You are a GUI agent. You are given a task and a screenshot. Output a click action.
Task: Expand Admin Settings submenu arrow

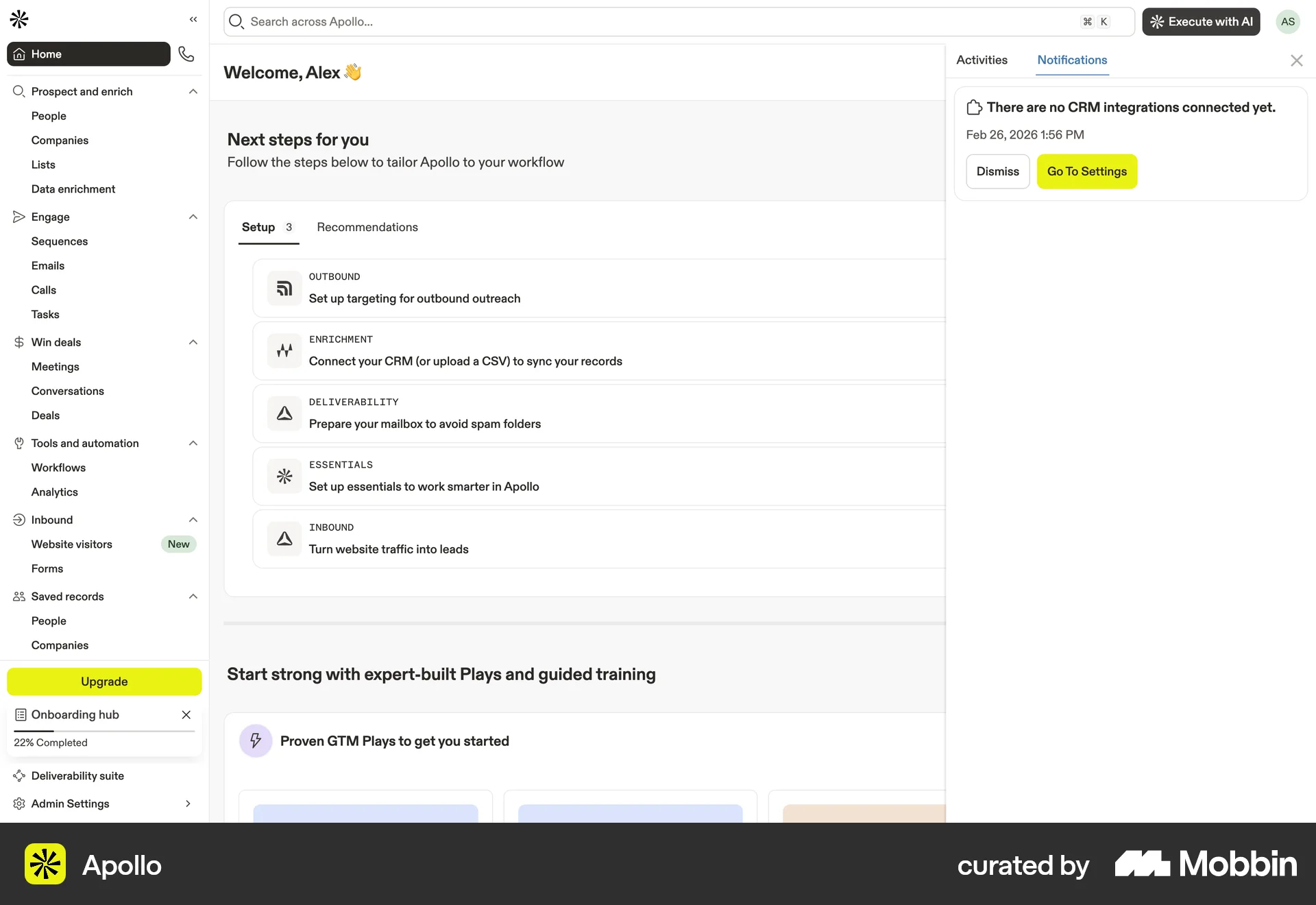point(188,804)
